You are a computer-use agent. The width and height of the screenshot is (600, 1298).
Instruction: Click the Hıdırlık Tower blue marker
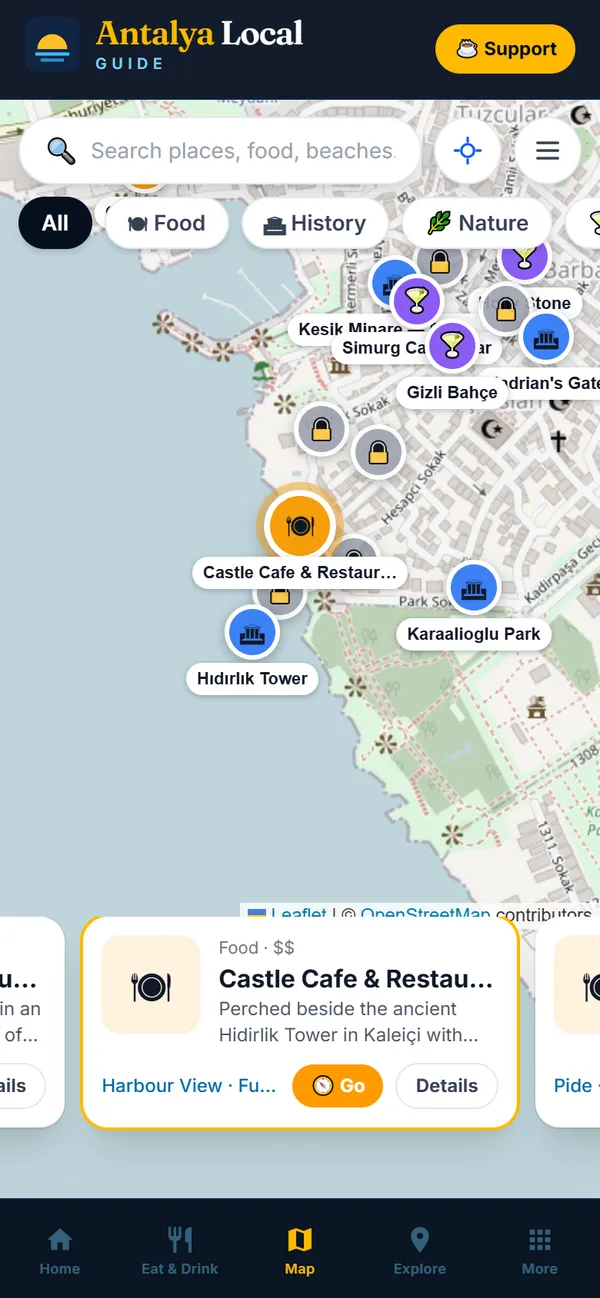[x=252, y=632]
